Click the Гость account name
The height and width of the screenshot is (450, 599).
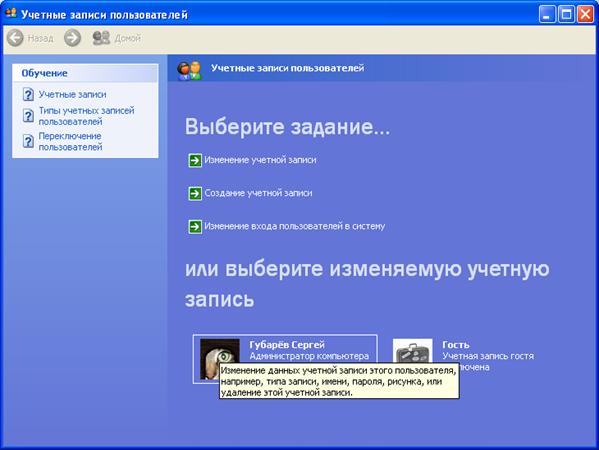coord(456,345)
